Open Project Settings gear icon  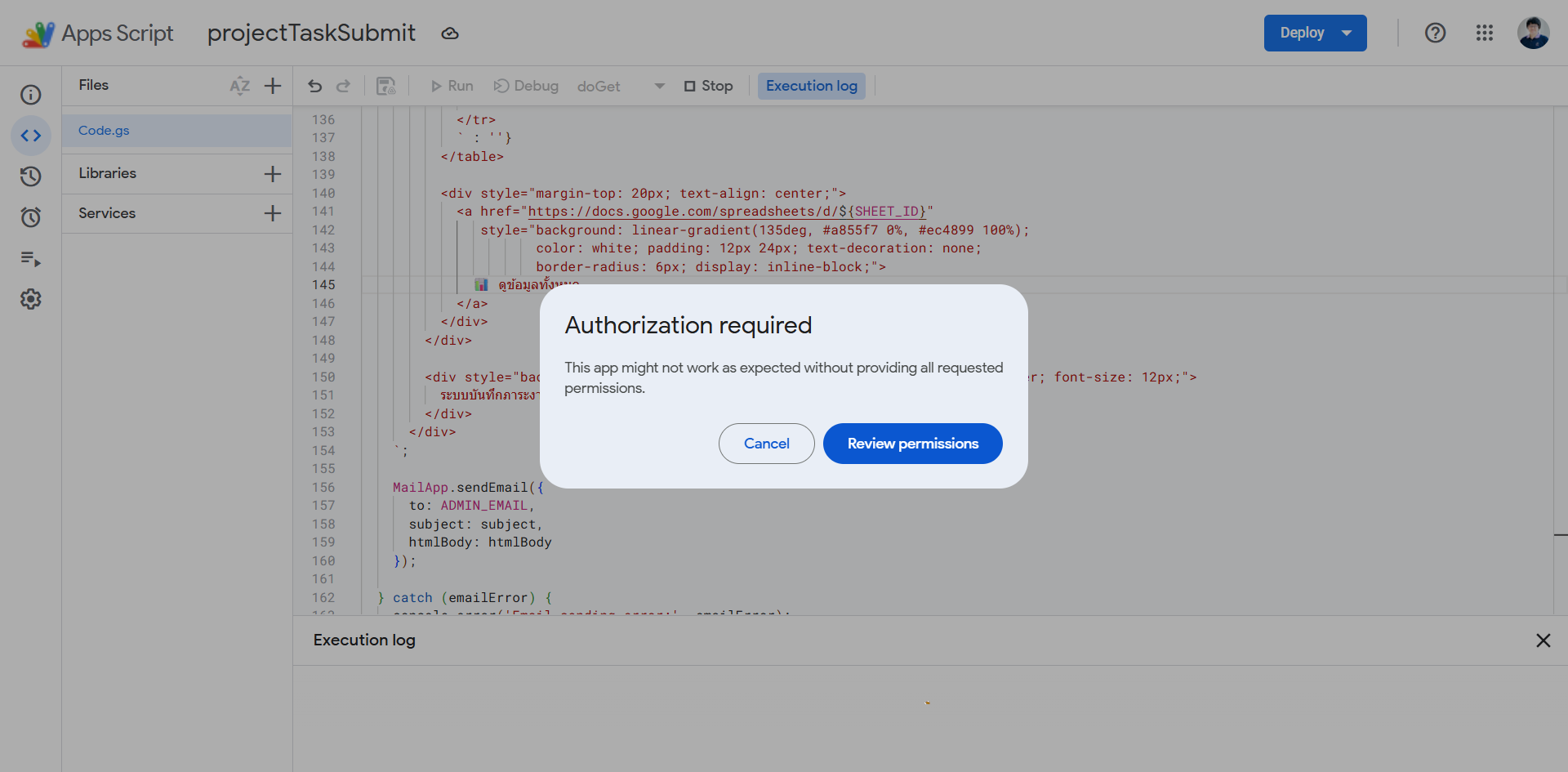[x=31, y=299]
